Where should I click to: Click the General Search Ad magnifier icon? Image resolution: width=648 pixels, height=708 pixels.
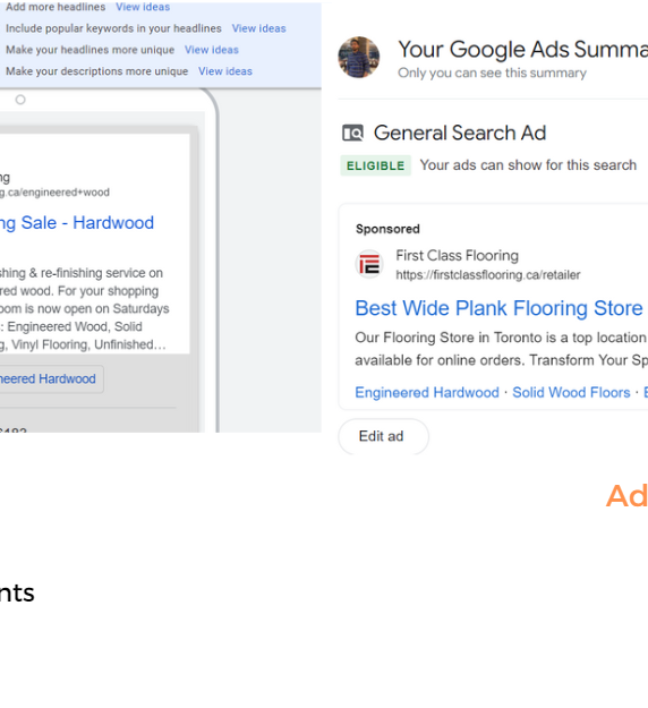point(353,133)
